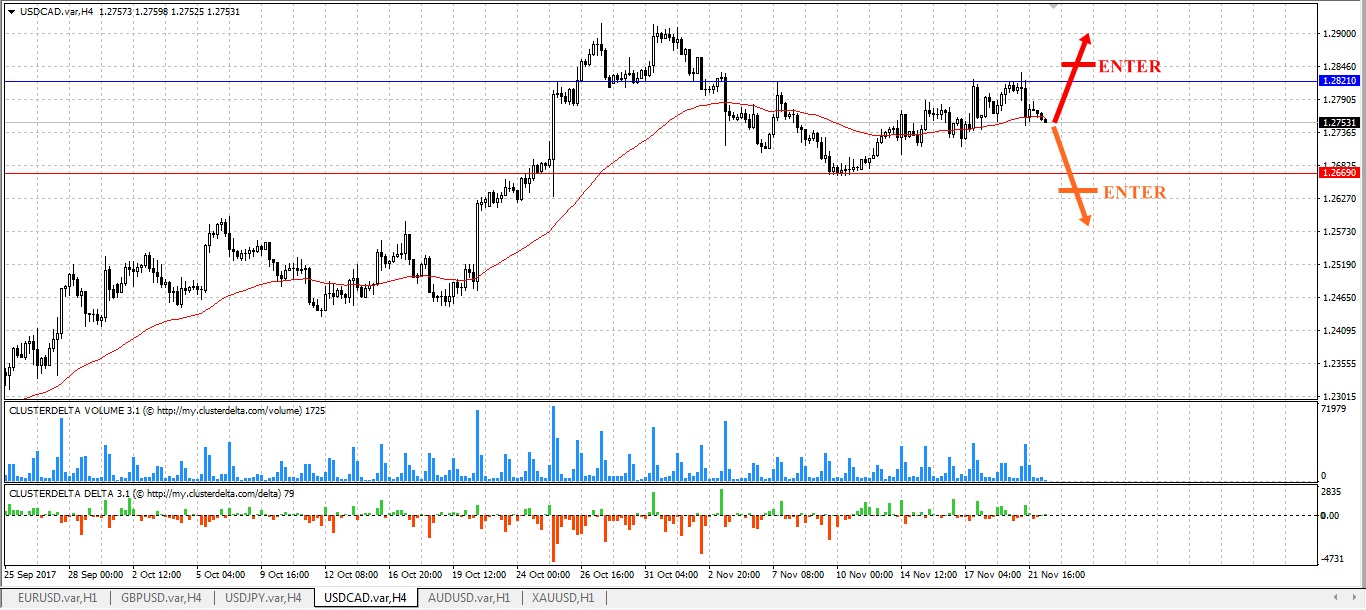This screenshot has height=610, width=1366.
Task: Open one-click trading arrow beside USDCAD.var,H4
Action: tap(11, 11)
